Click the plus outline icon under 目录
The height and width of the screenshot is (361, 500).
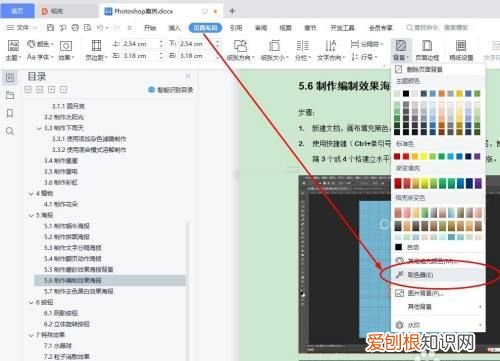[x=52, y=89]
